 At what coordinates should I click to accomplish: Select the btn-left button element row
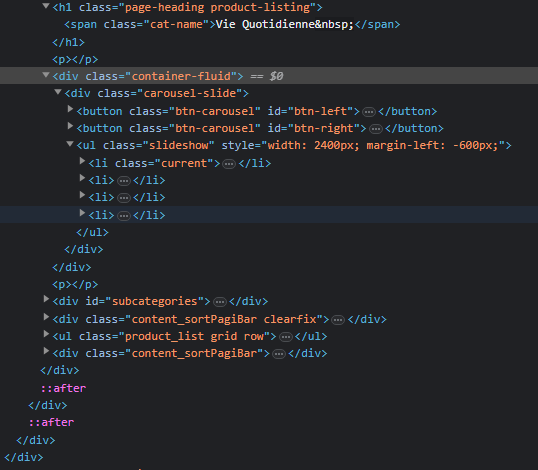269,111
